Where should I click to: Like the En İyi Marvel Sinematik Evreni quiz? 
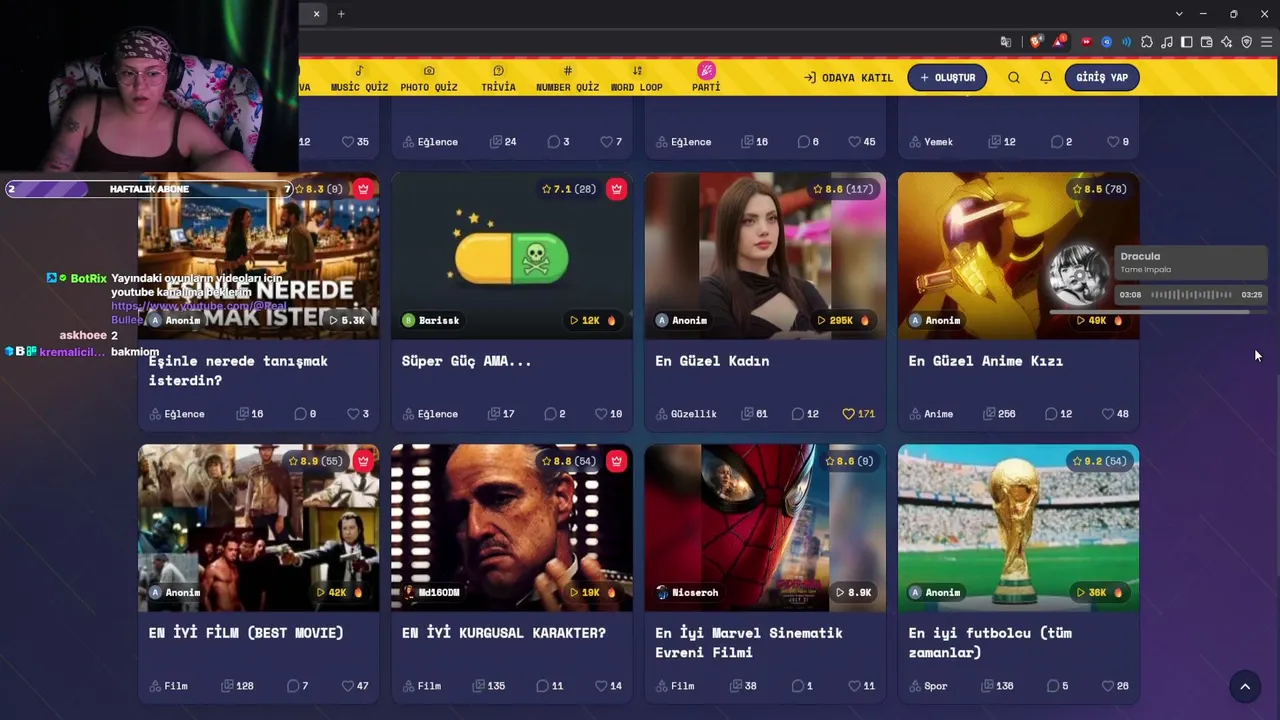853,686
